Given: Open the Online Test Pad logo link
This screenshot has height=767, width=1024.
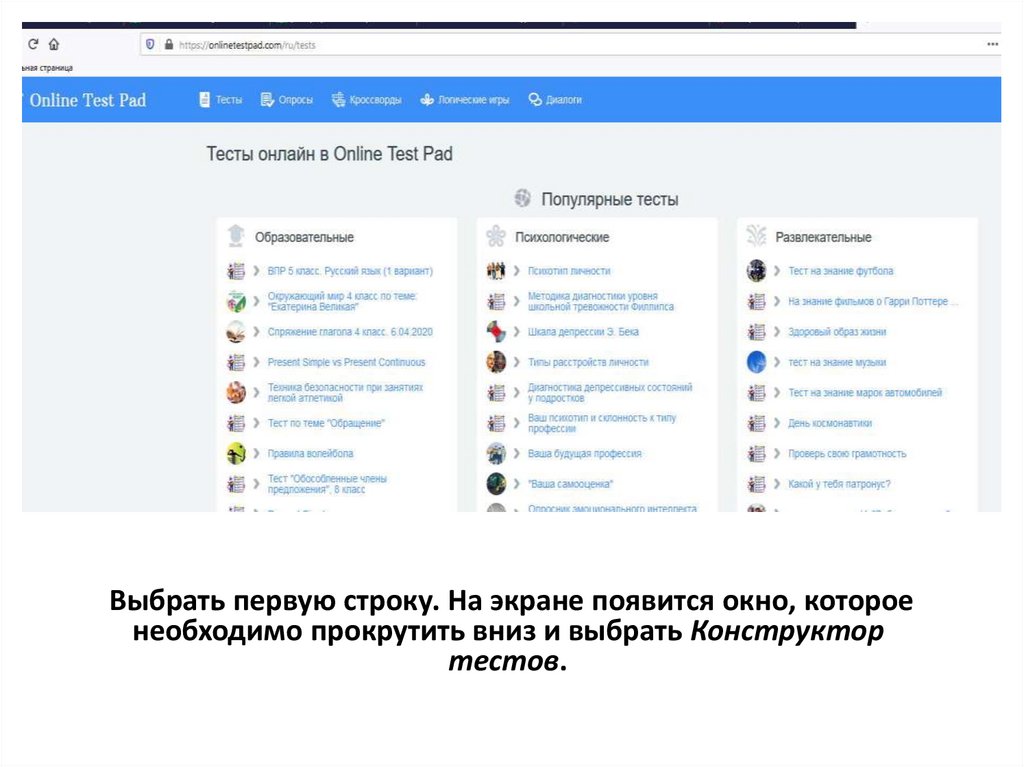Looking at the screenshot, I should coord(88,100).
